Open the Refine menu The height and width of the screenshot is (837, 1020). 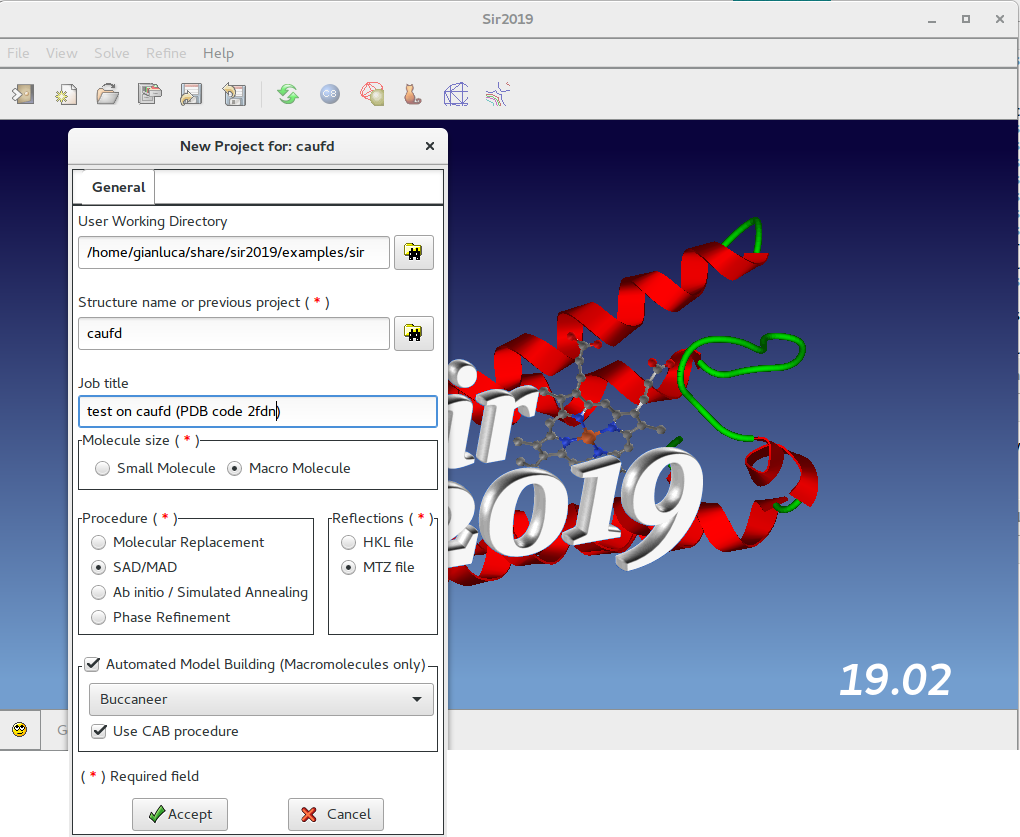tap(166, 53)
